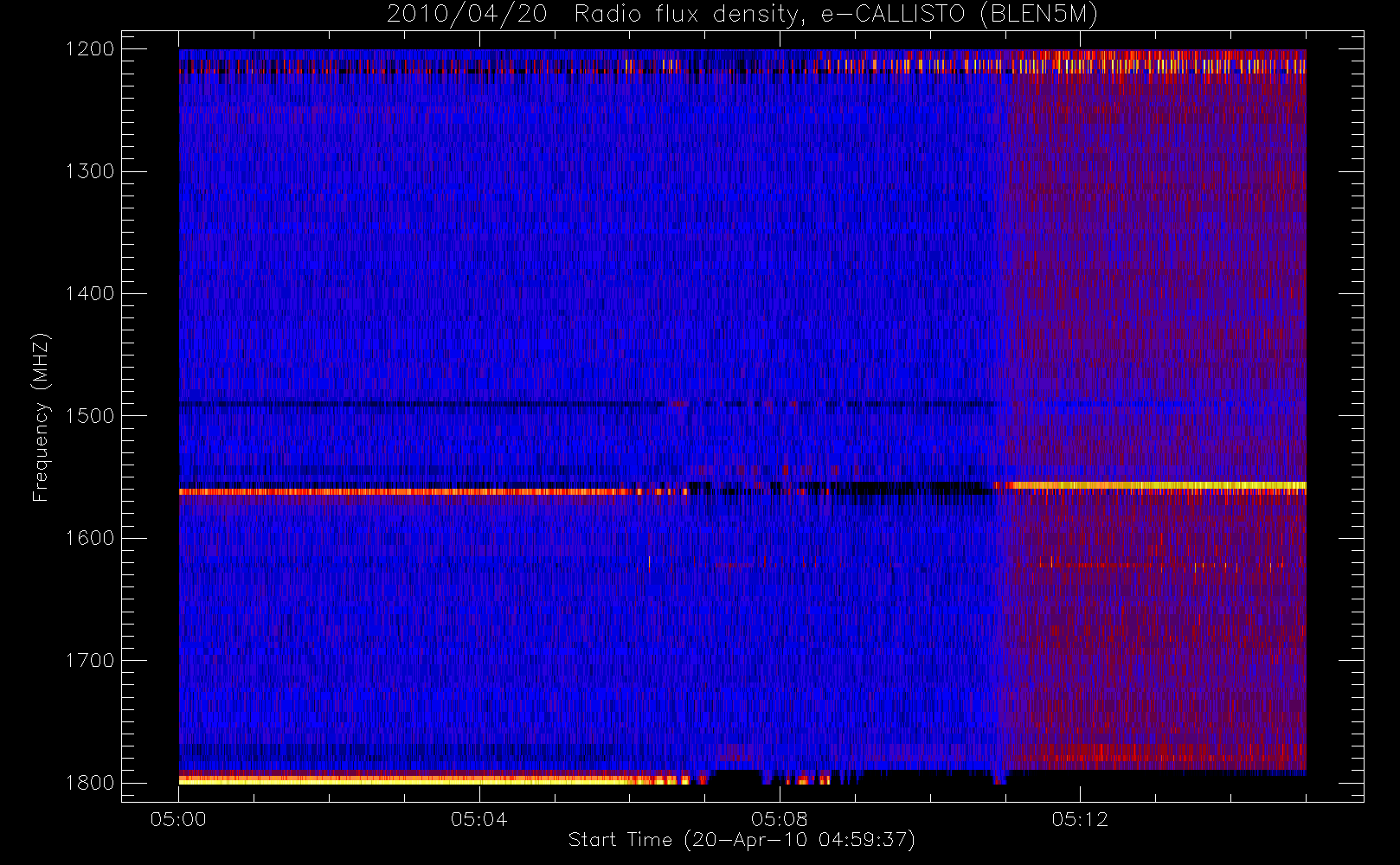This screenshot has width=1400, height=865.
Task: Select the 1800 frequency axis label
Action: coord(90,783)
